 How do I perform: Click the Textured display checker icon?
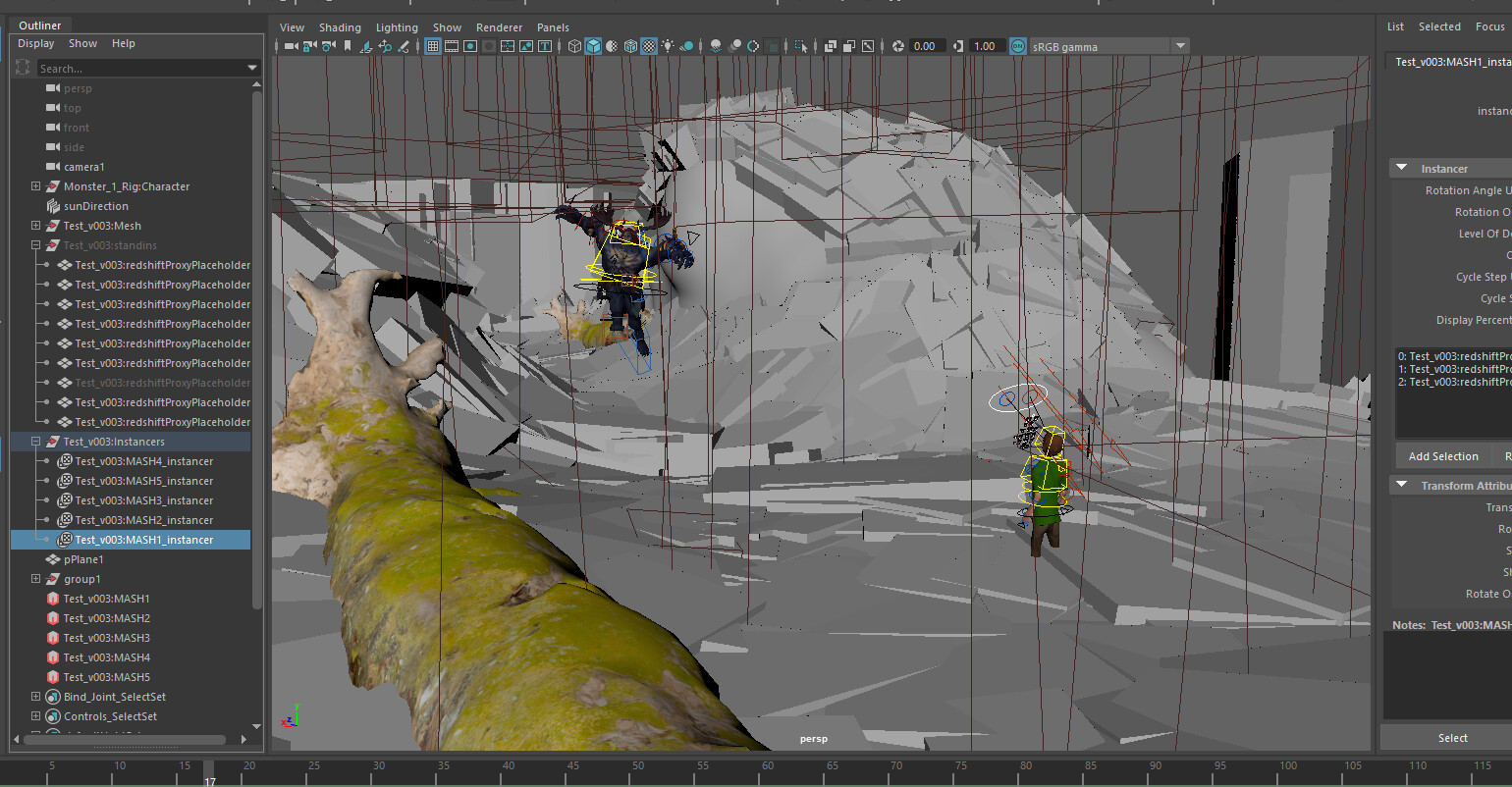point(648,46)
